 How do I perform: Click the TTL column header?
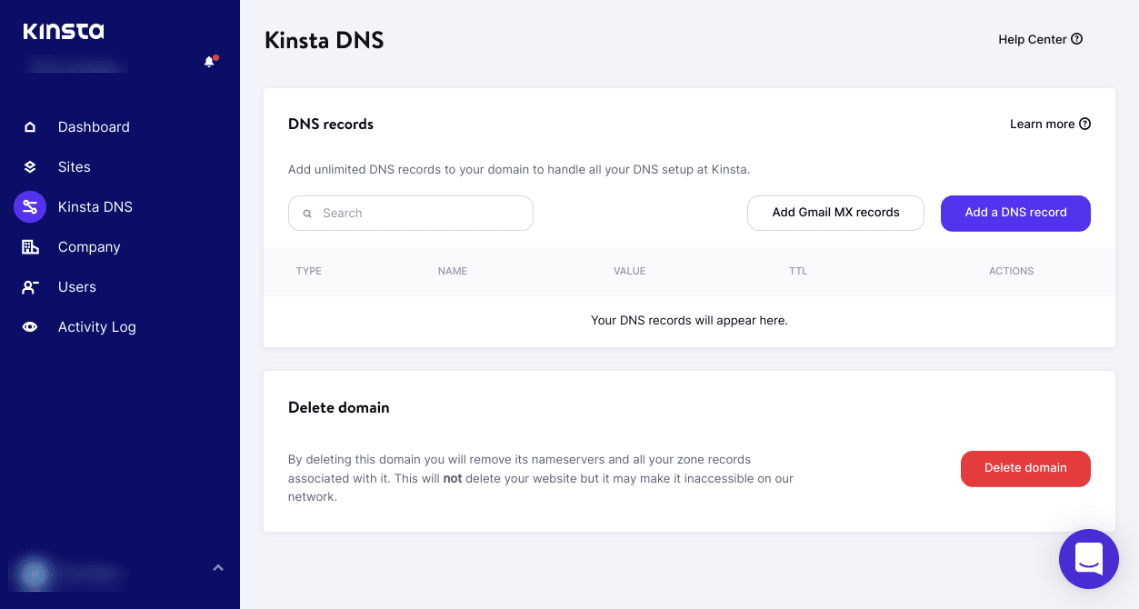pos(797,271)
